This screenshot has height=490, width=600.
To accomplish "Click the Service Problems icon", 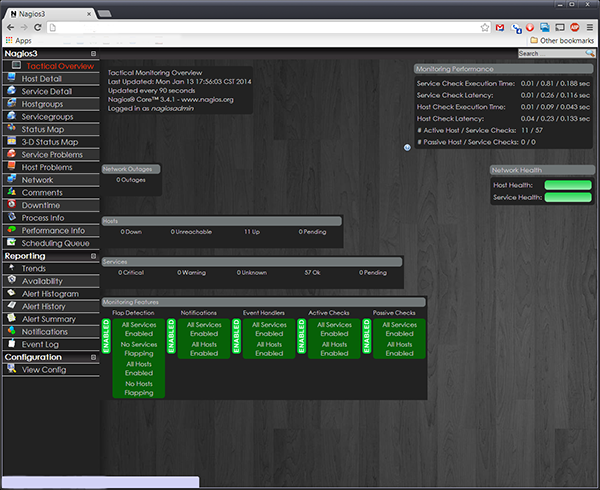I will click(11, 155).
